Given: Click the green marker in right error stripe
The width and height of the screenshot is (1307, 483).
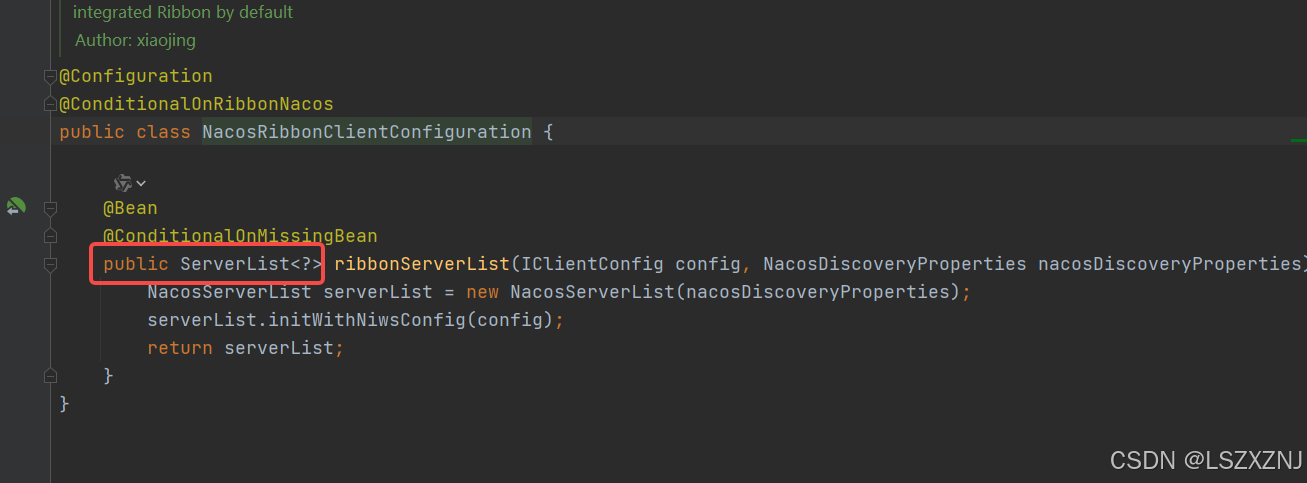Looking at the screenshot, I should pyautogui.click(x=1298, y=140).
